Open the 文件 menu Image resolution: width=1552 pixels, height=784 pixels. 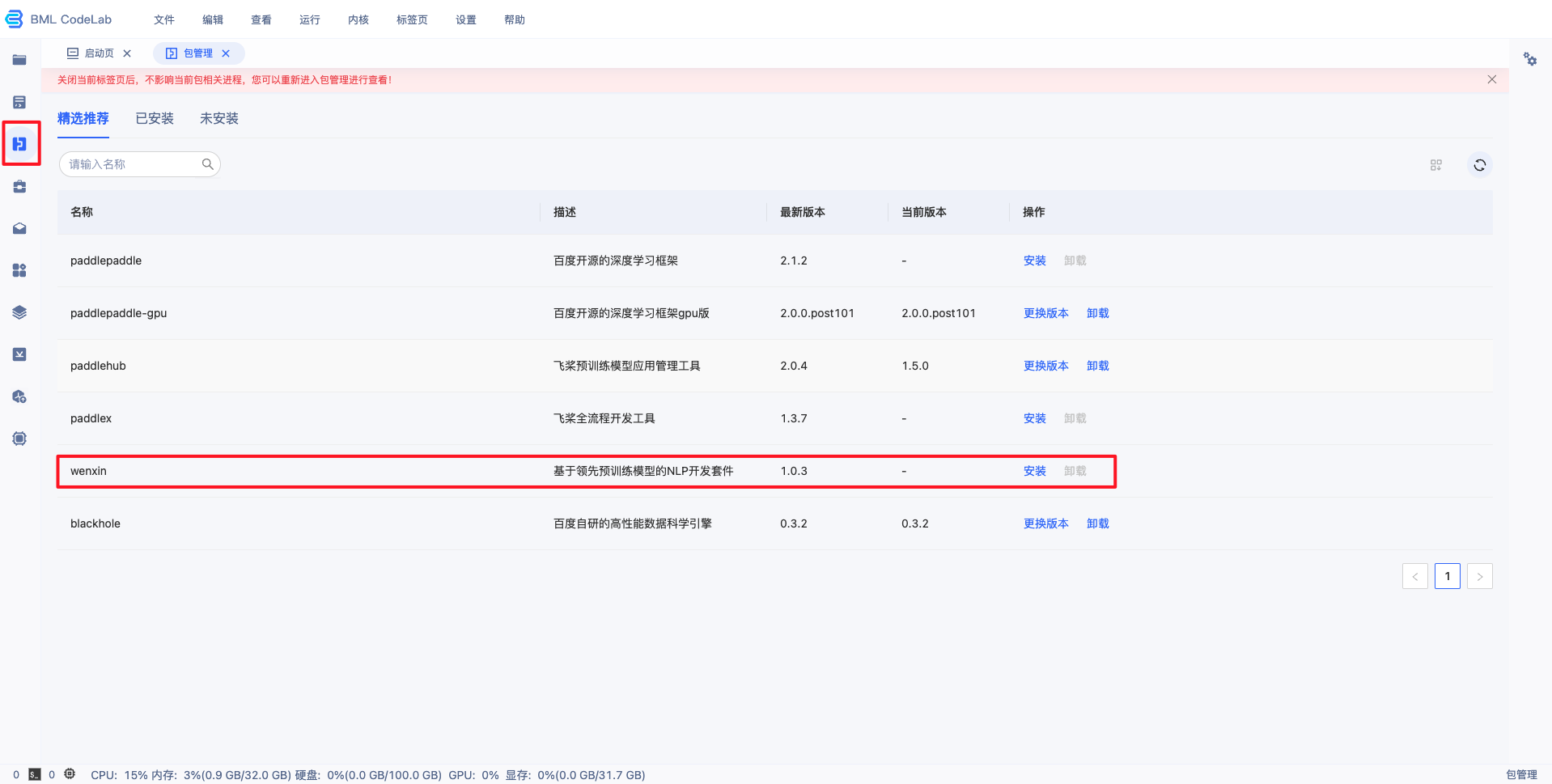(164, 19)
